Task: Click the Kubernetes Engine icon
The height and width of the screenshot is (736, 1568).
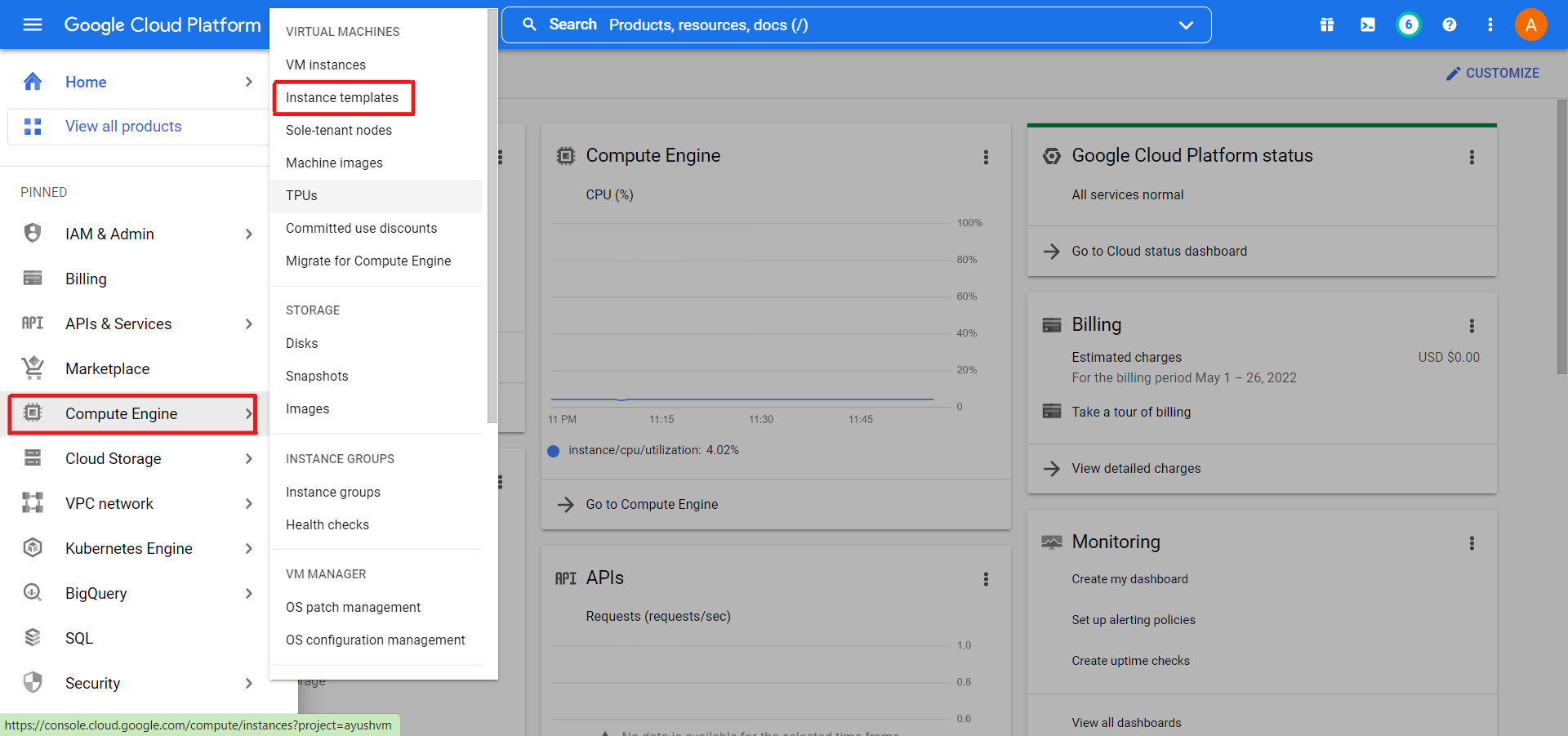Action: click(33, 548)
